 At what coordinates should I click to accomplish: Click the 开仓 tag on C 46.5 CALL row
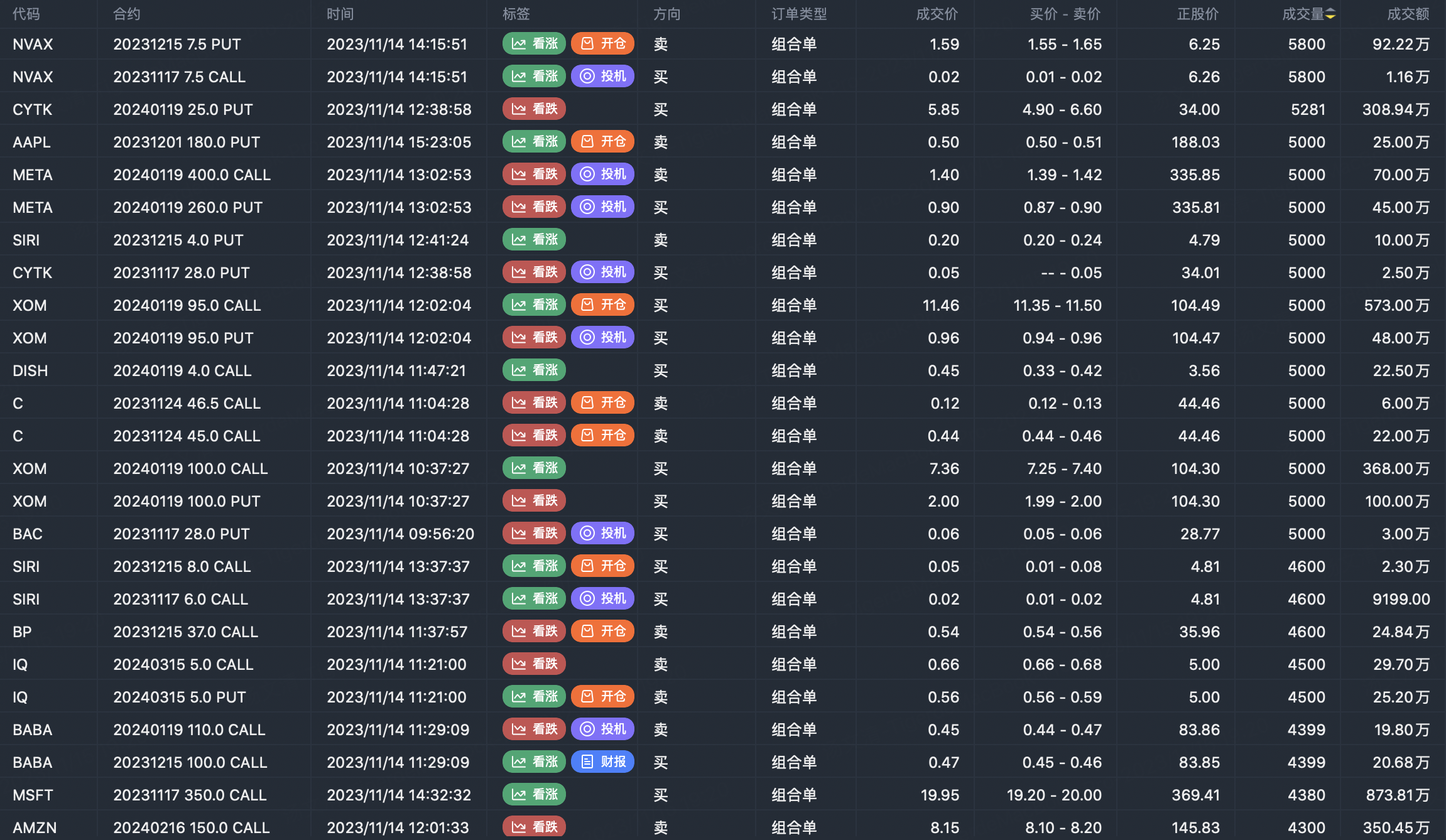coord(603,402)
